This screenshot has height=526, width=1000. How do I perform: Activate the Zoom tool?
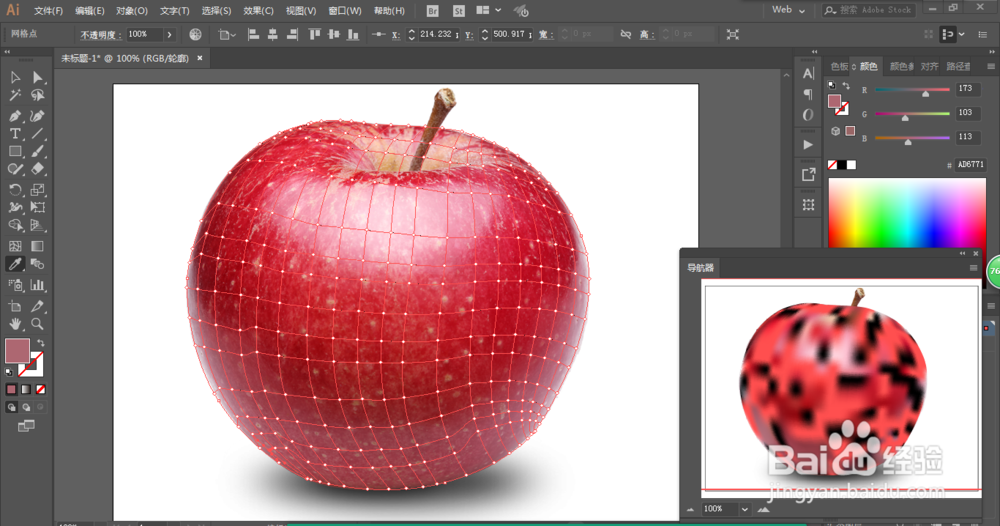(38, 324)
